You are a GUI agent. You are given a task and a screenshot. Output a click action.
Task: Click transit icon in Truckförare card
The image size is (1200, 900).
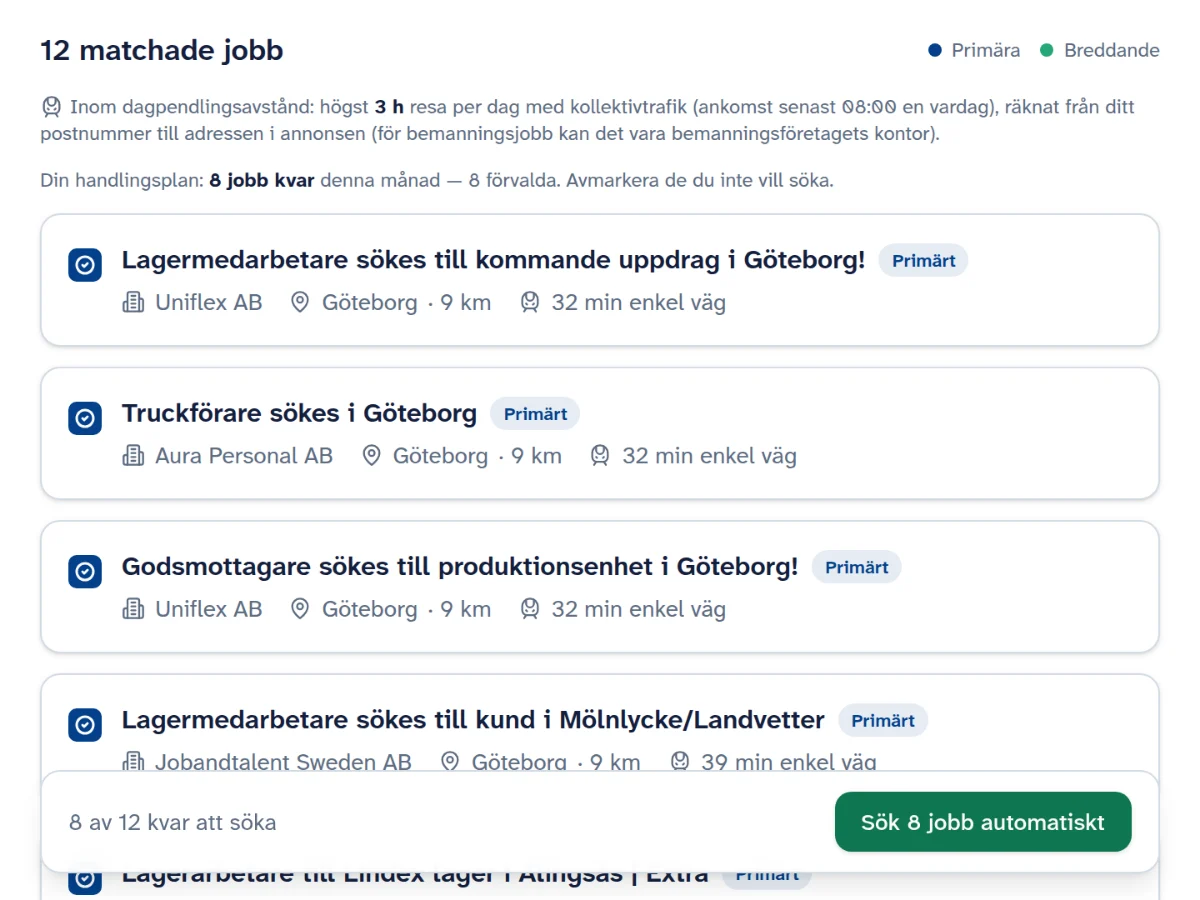tap(600, 456)
